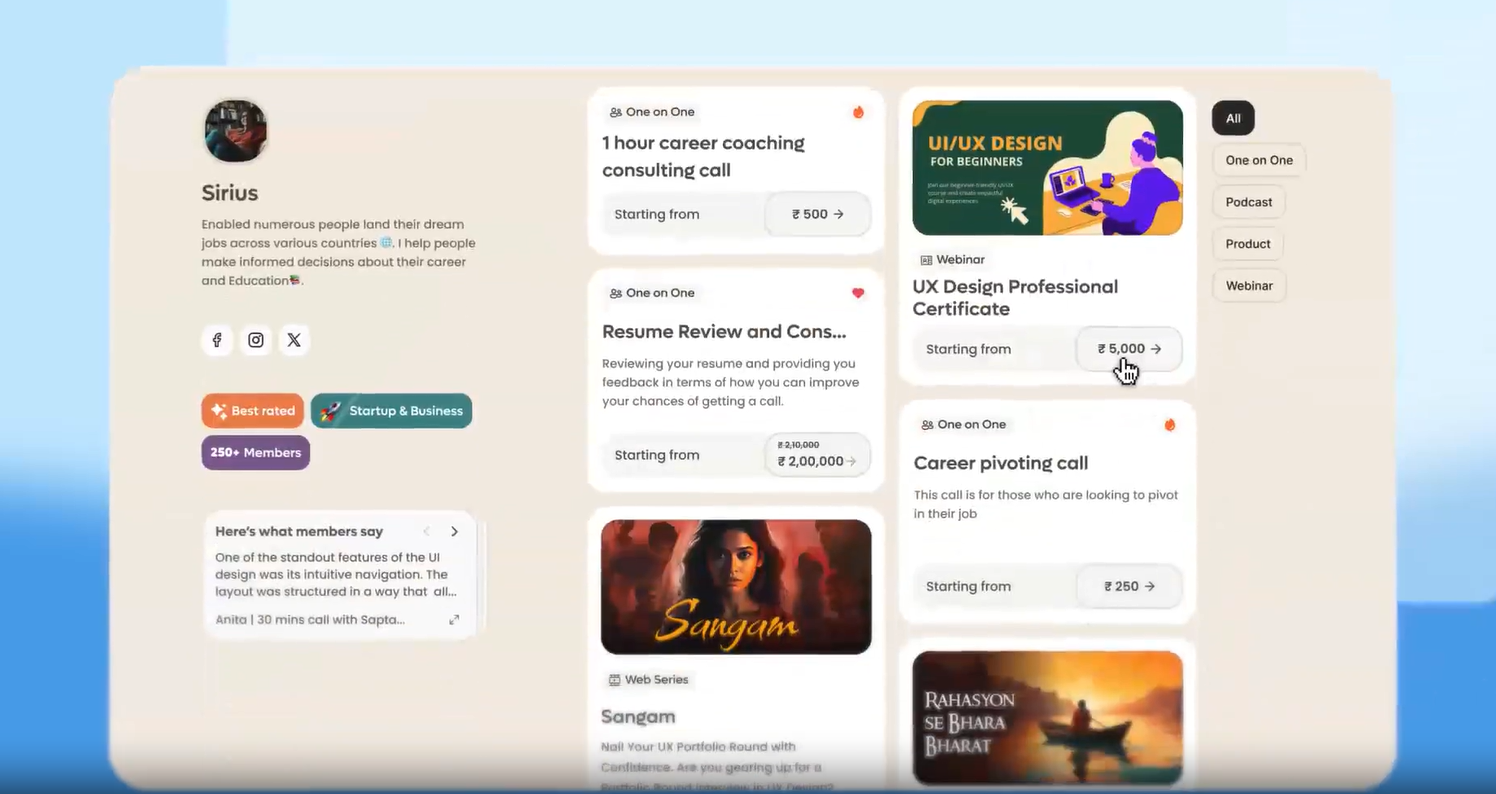Screen dimensions: 1496x794
Task: Click One on One tag on Resume Review card
Action: [652, 293]
